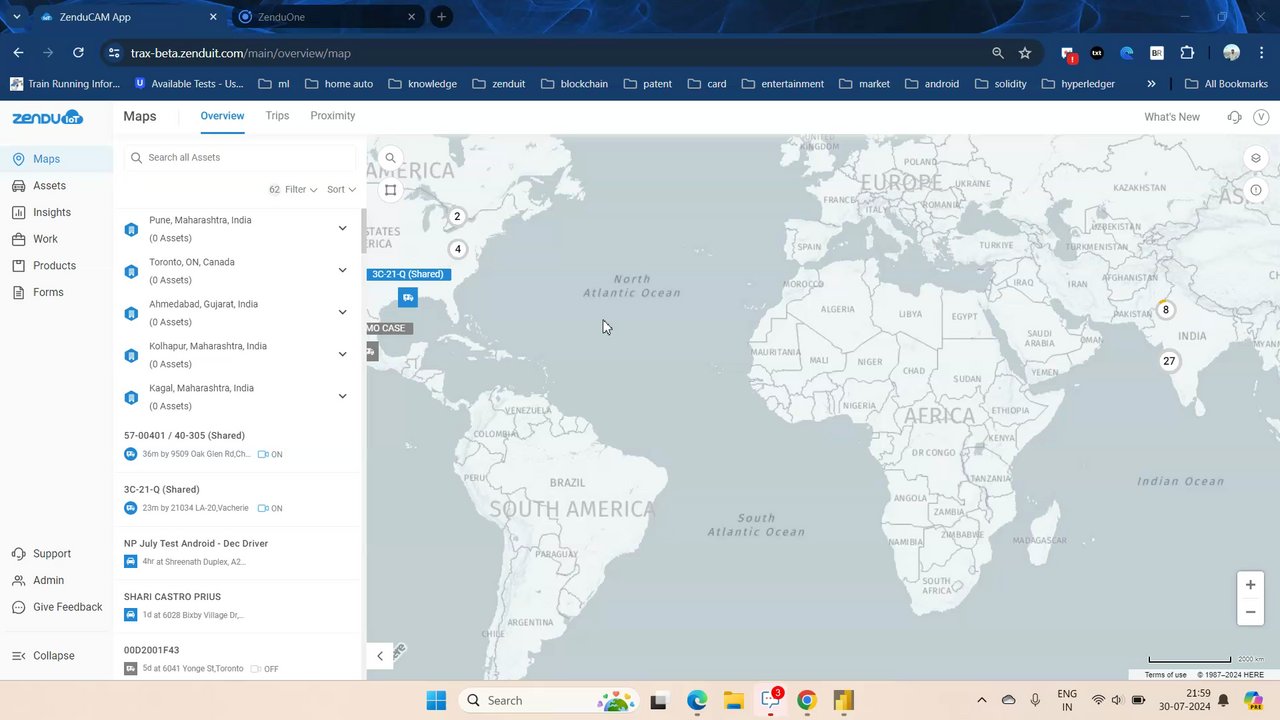This screenshot has height=720, width=1280.
Task: Click the map cluster labeled 2
Action: click(x=457, y=216)
